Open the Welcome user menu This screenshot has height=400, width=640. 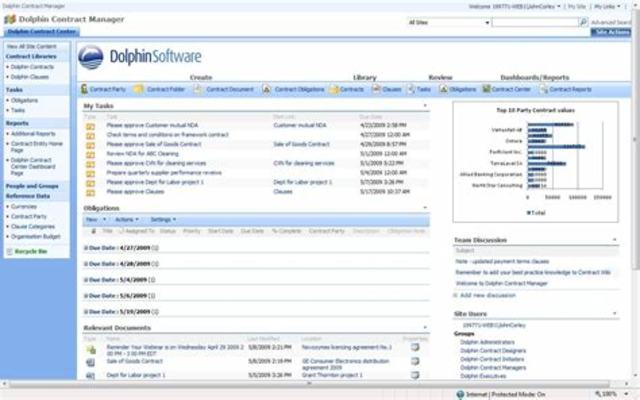[x=514, y=7]
